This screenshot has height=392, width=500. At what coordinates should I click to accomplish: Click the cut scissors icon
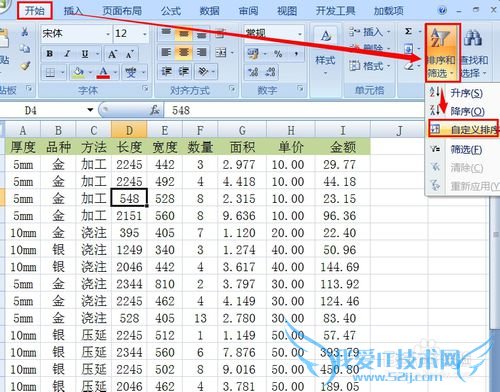pyautogui.click(x=25, y=32)
